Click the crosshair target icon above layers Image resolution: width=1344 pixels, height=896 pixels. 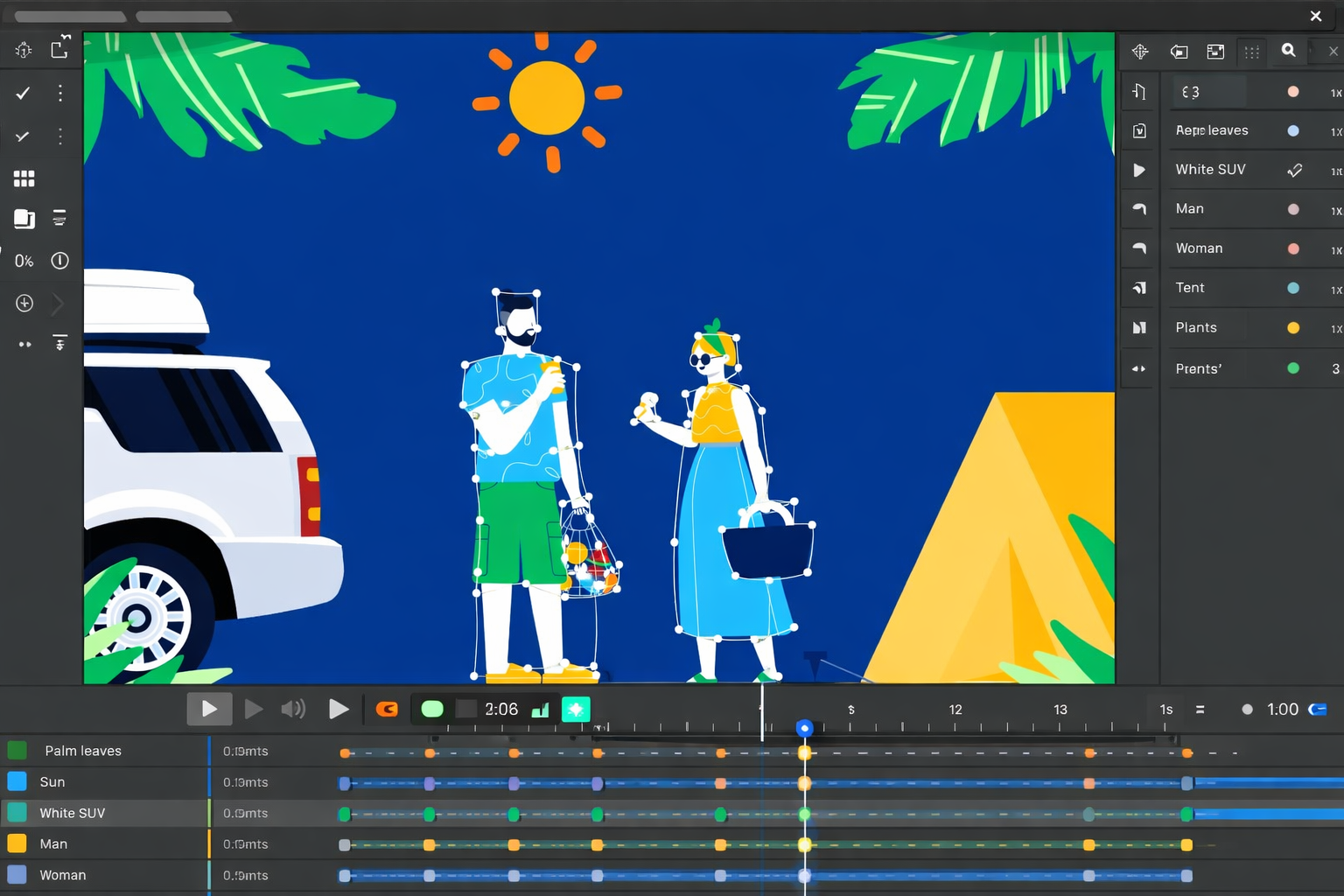[x=1139, y=52]
